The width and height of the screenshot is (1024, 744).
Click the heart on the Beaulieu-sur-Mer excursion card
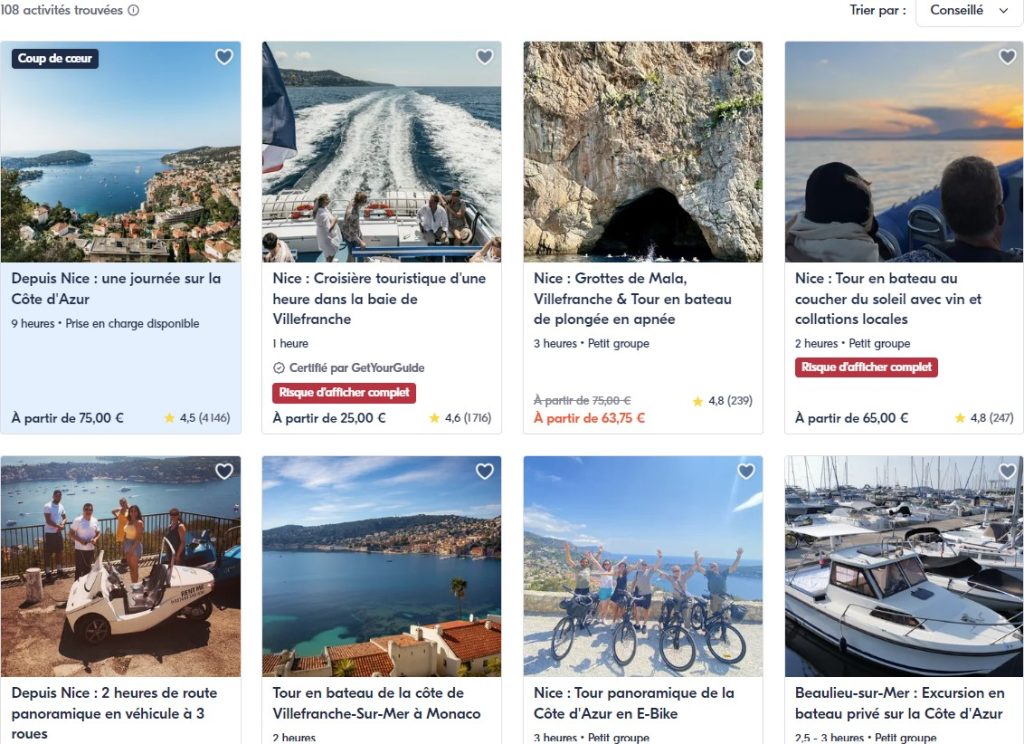(1004, 470)
